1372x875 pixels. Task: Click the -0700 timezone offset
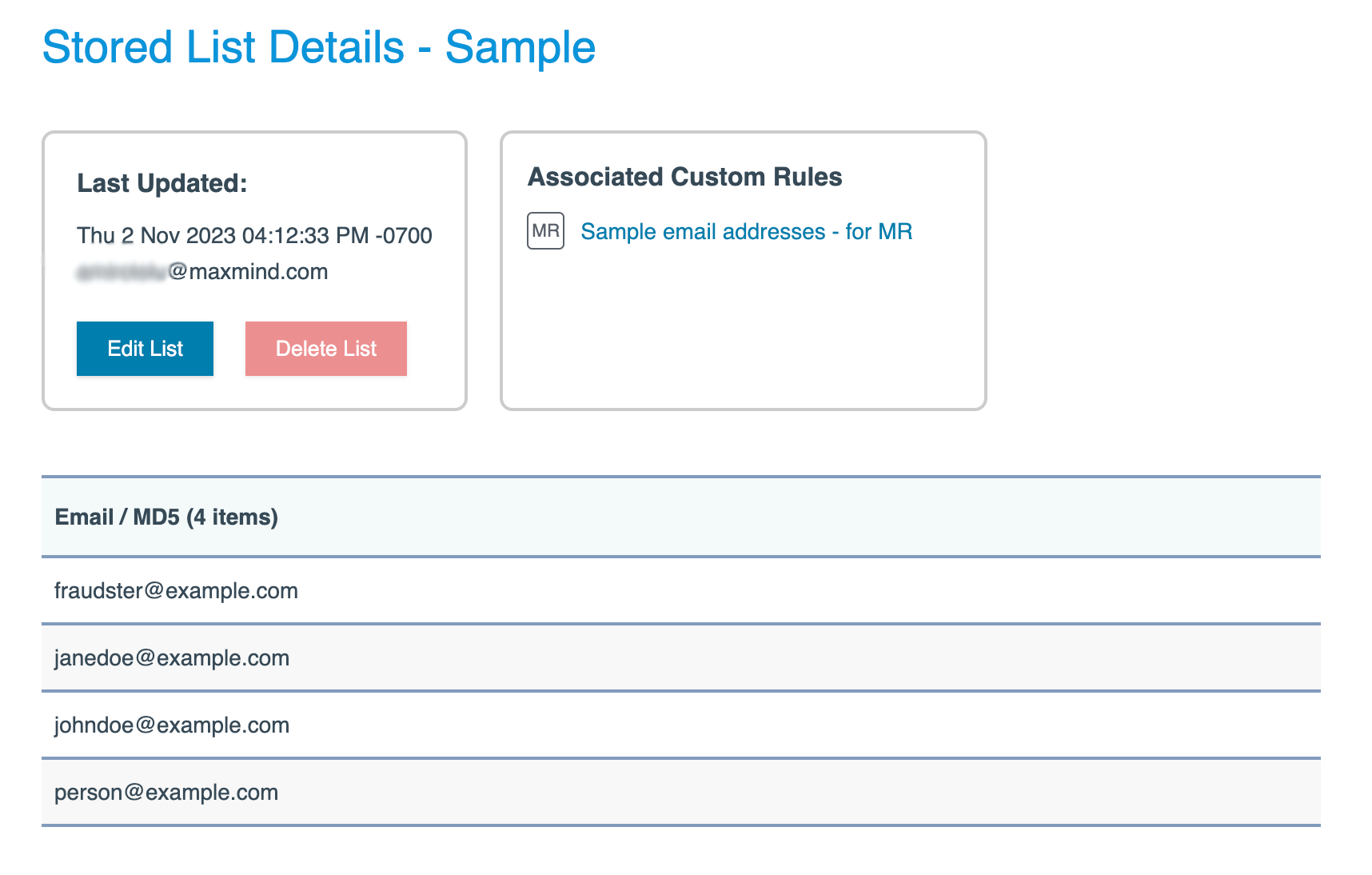pos(404,236)
